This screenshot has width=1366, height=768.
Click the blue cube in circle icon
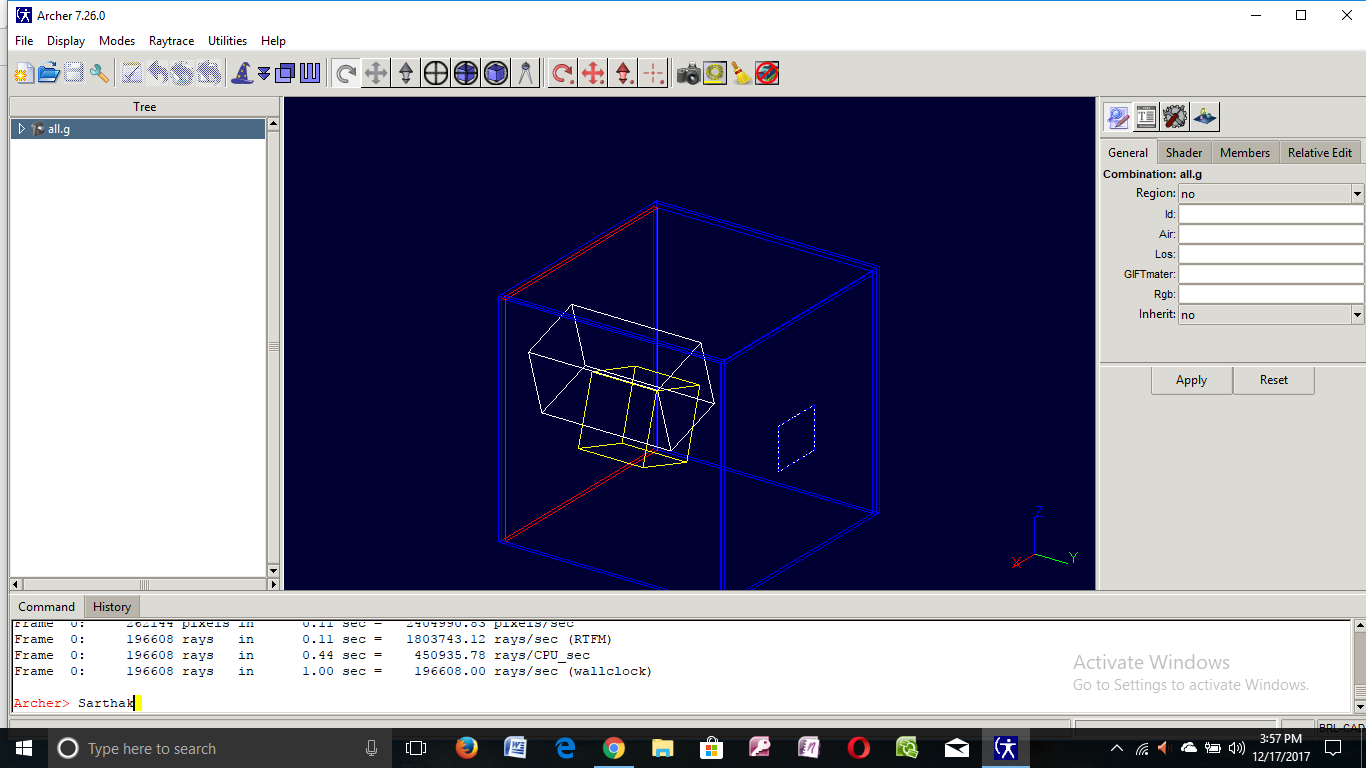click(496, 73)
